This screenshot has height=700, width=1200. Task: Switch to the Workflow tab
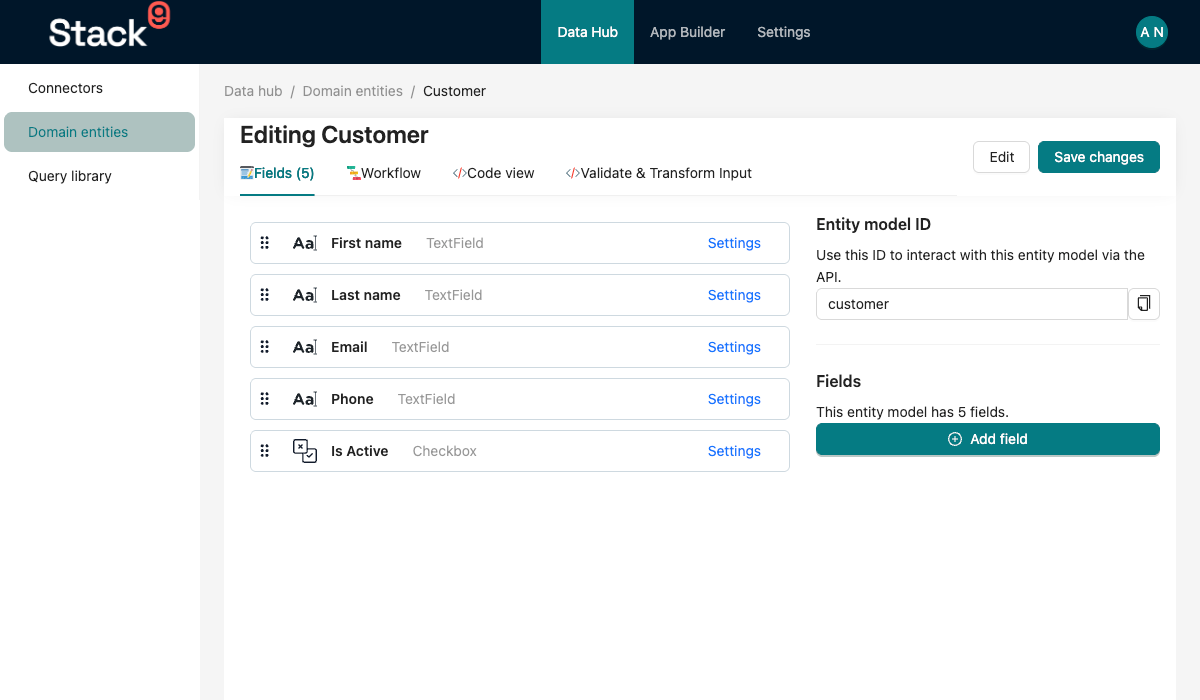tap(384, 173)
